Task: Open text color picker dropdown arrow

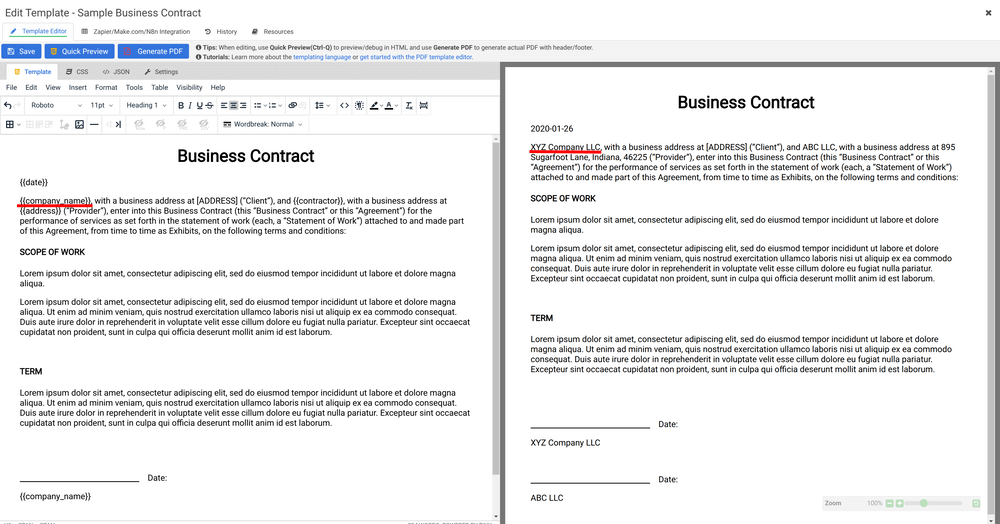Action: [396, 105]
